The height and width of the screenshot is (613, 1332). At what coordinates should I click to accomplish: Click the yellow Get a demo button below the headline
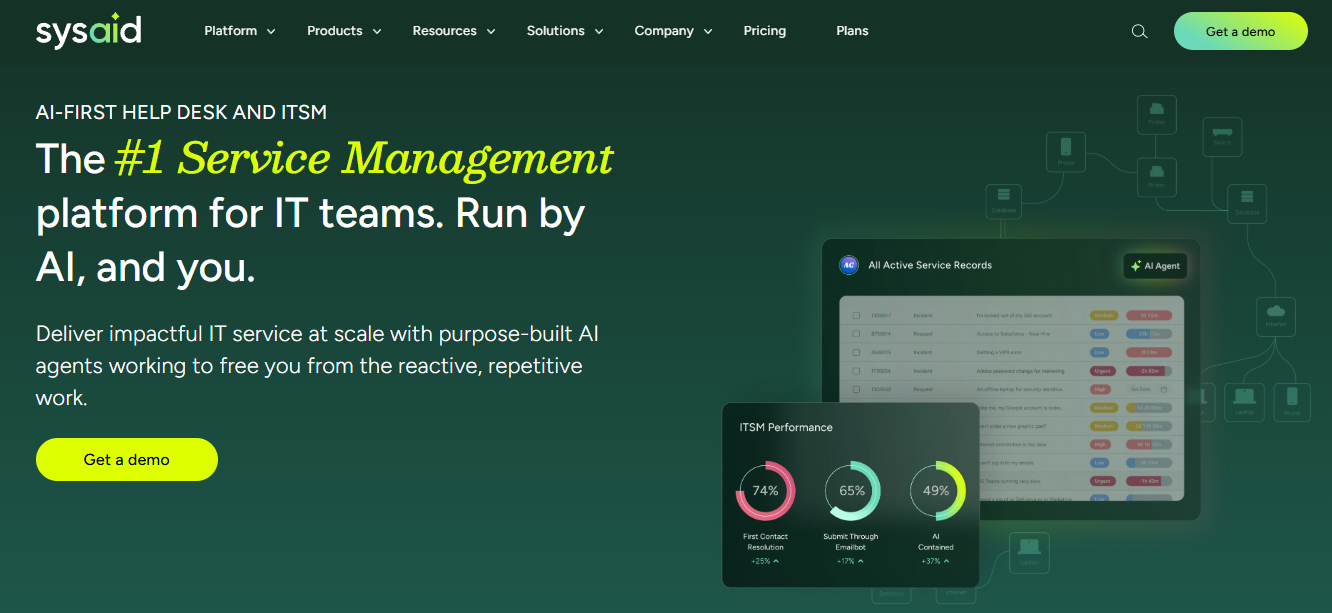click(x=127, y=459)
